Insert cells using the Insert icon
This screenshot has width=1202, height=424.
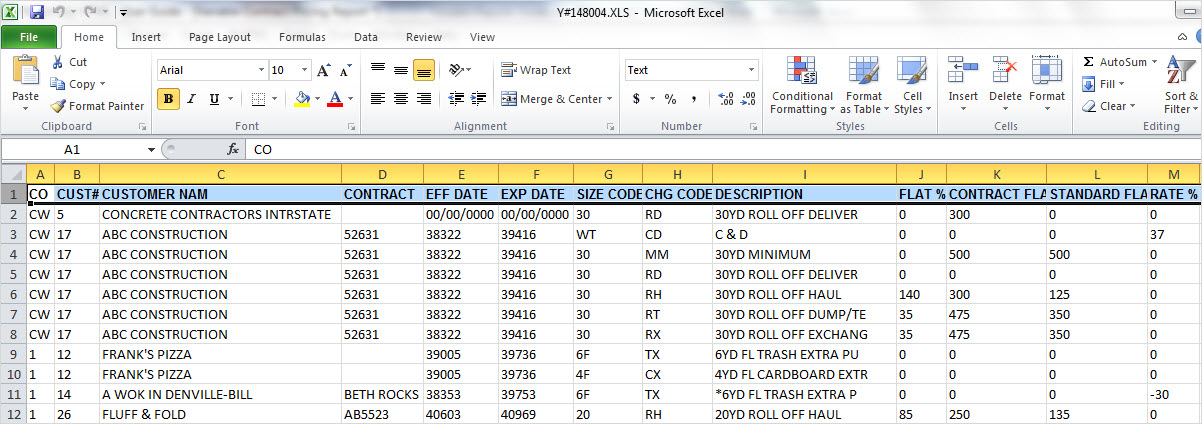click(x=962, y=72)
